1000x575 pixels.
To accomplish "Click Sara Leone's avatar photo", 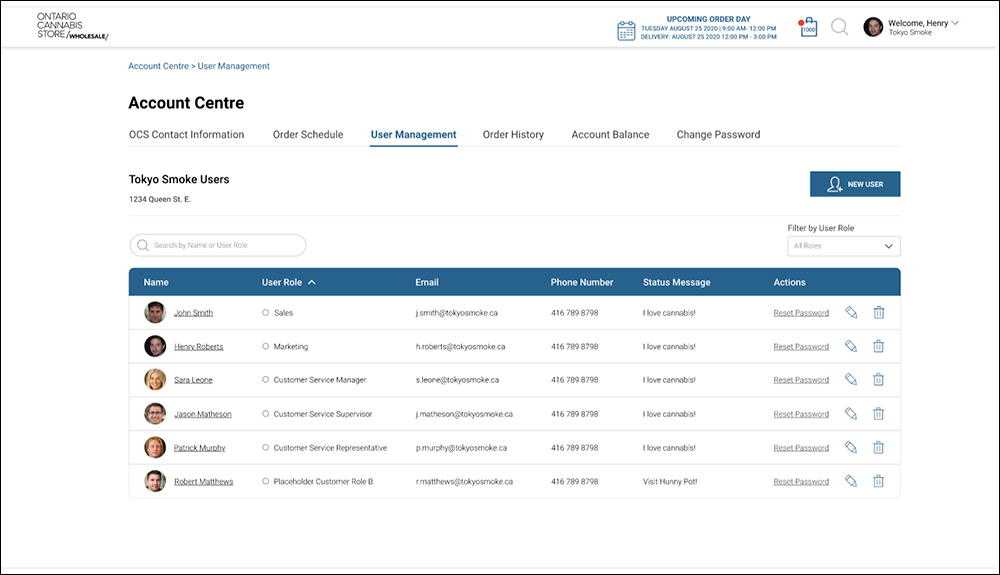I will coord(155,379).
